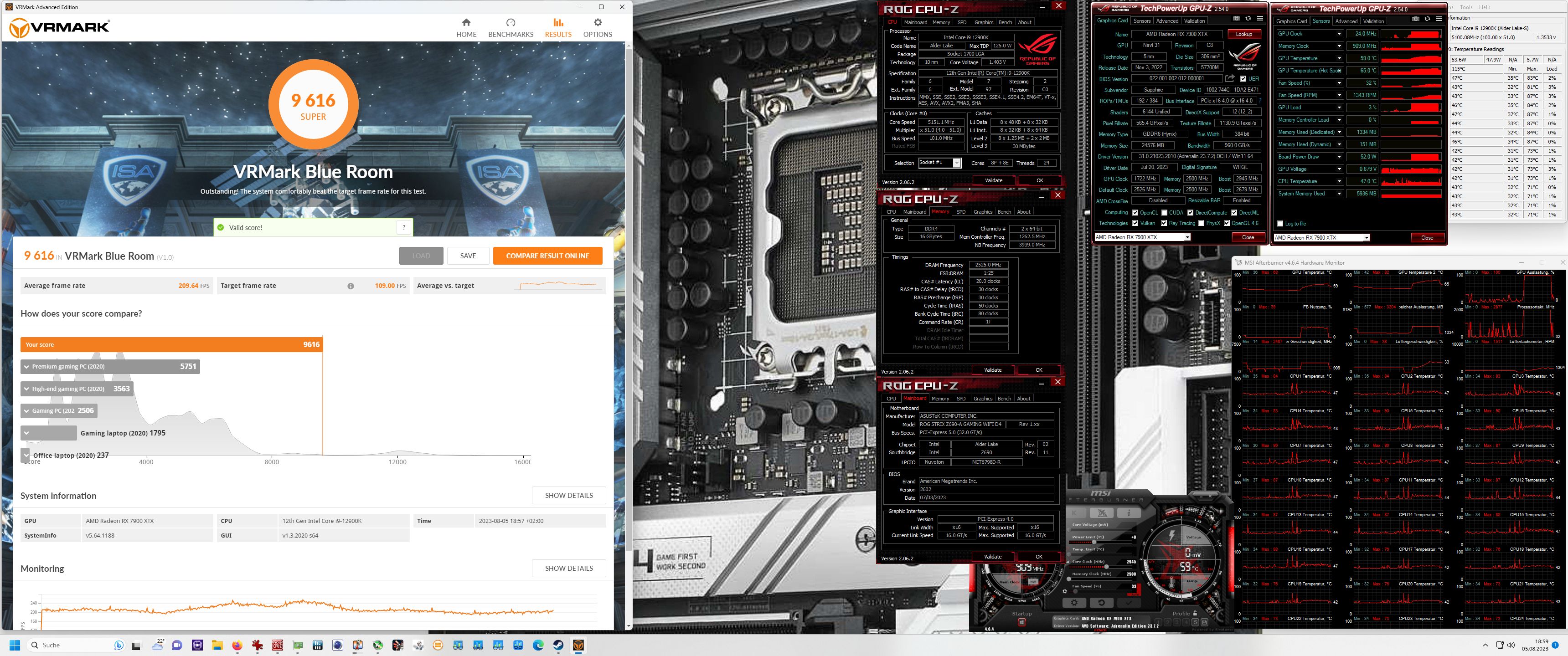Take a GPU-Z Graphics Card window screenshot

pyautogui.click(x=1237, y=18)
